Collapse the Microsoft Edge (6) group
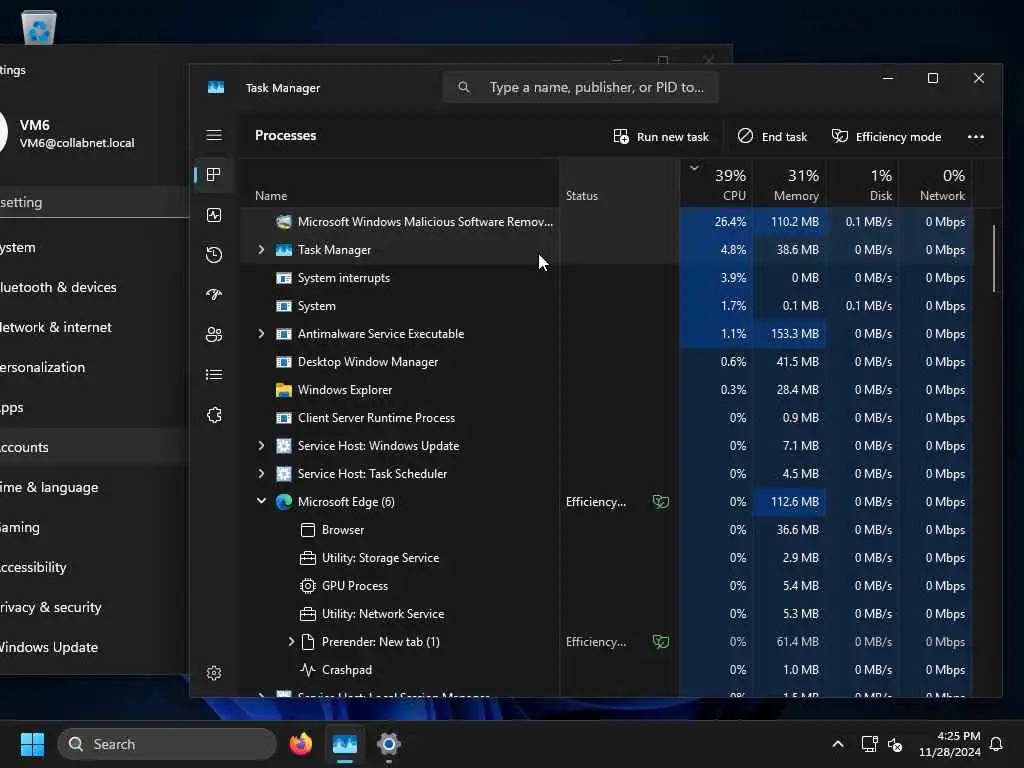The image size is (1024, 768). pyautogui.click(x=261, y=501)
